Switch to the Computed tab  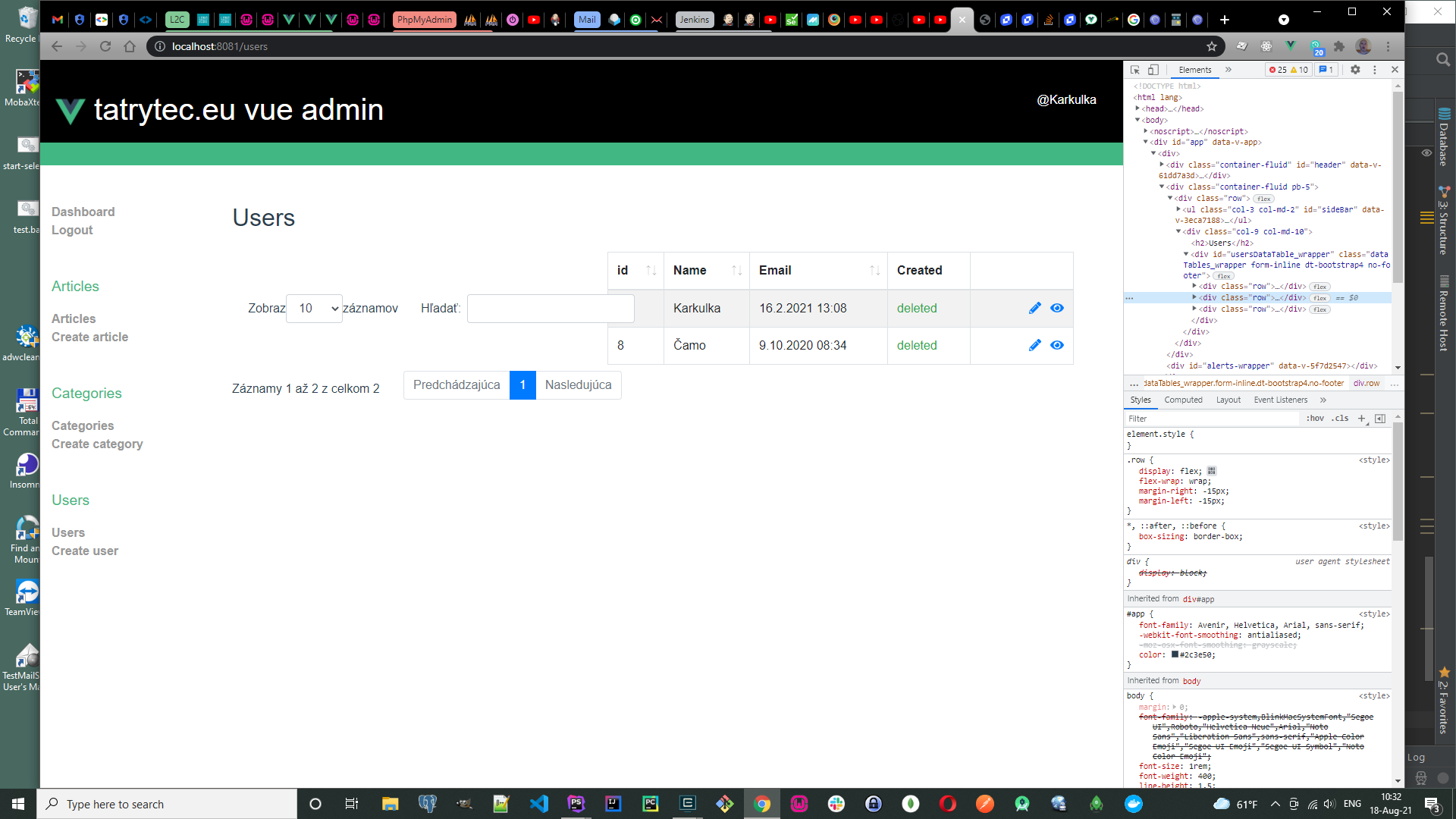[1183, 400]
